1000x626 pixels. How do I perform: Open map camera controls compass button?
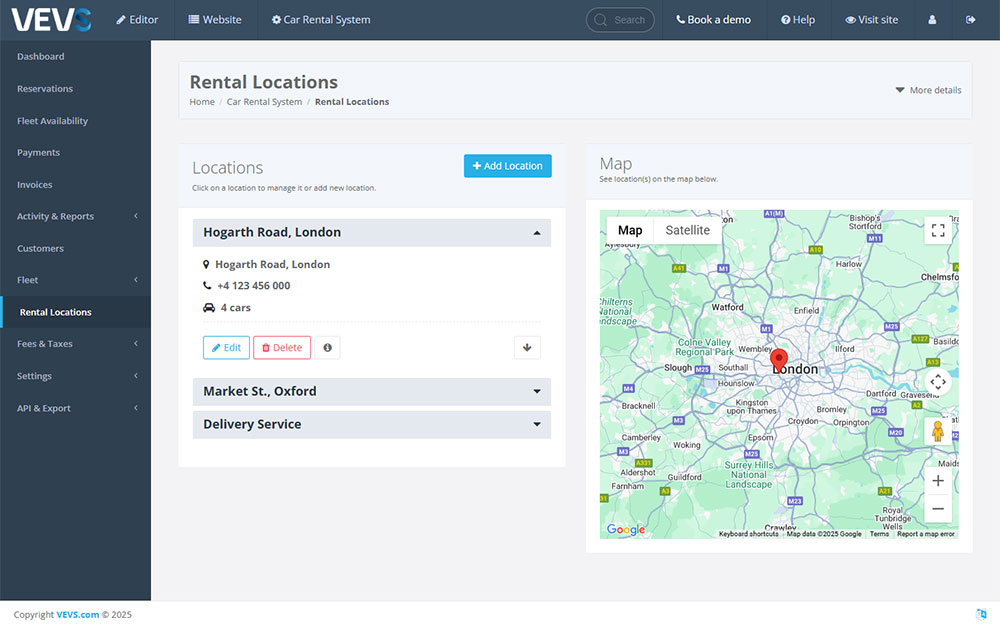tap(937, 381)
